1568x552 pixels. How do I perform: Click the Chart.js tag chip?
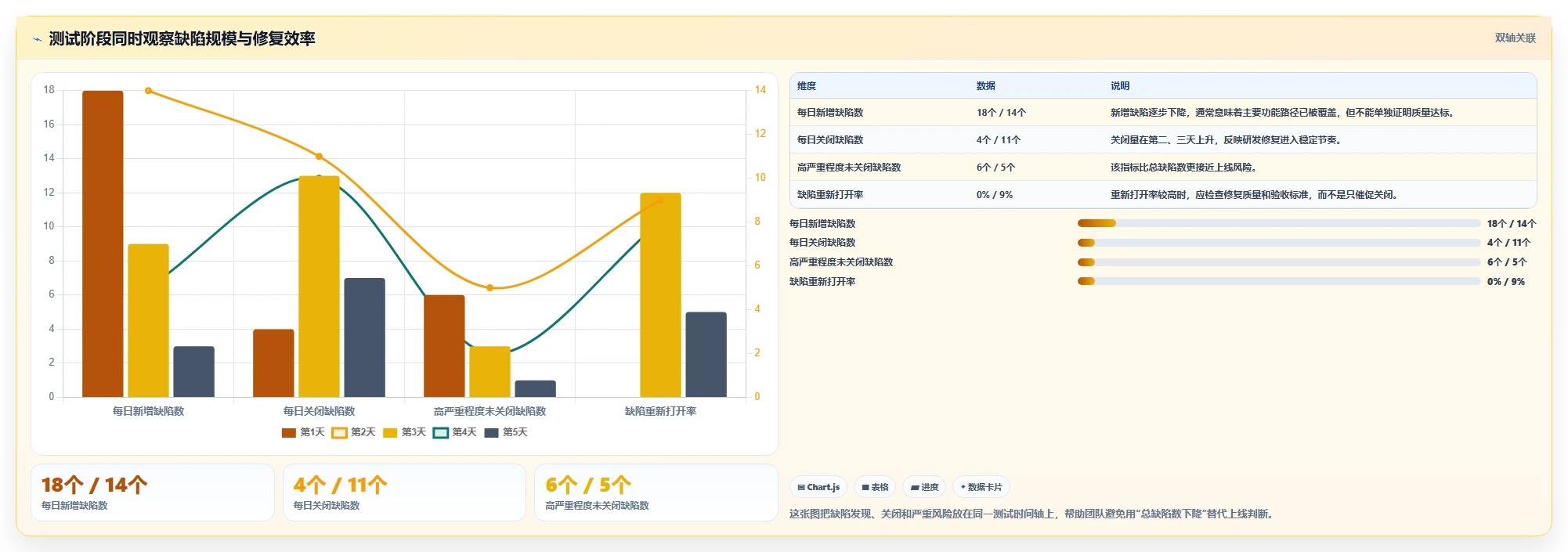tap(818, 487)
